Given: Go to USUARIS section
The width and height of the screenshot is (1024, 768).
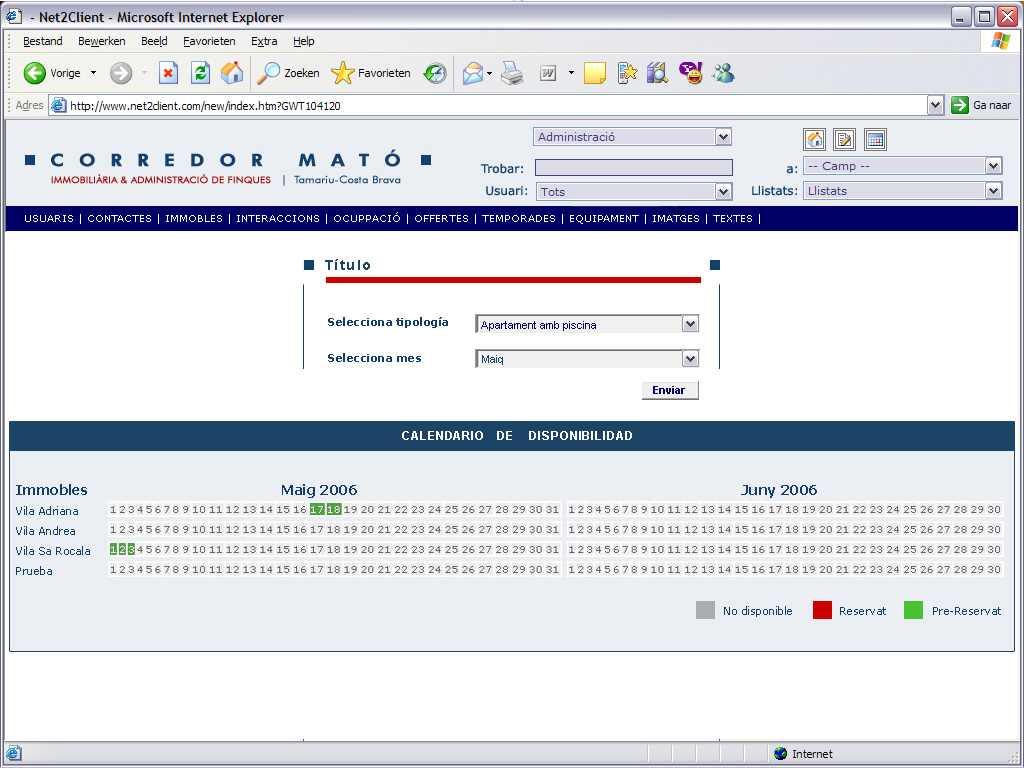Looking at the screenshot, I should (49, 219).
